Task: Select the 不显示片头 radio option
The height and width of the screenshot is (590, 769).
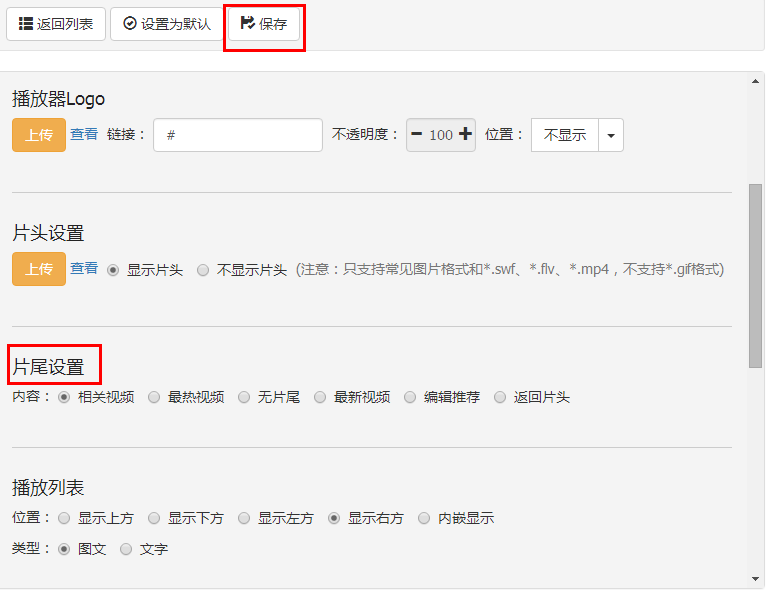Action: (x=204, y=270)
